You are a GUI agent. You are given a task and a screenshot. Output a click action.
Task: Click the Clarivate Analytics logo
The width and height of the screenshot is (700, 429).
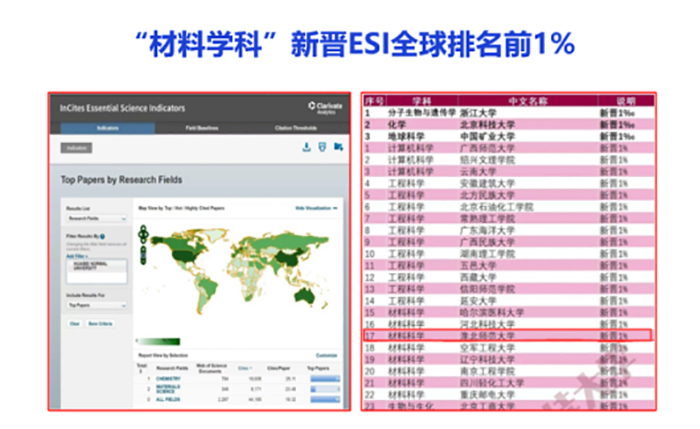tap(325, 109)
